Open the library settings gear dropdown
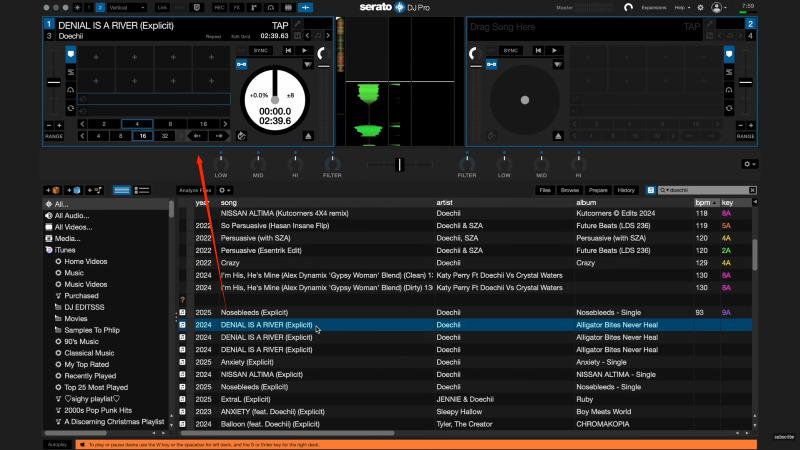The width and height of the screenshot is (800, 450). 224,190
